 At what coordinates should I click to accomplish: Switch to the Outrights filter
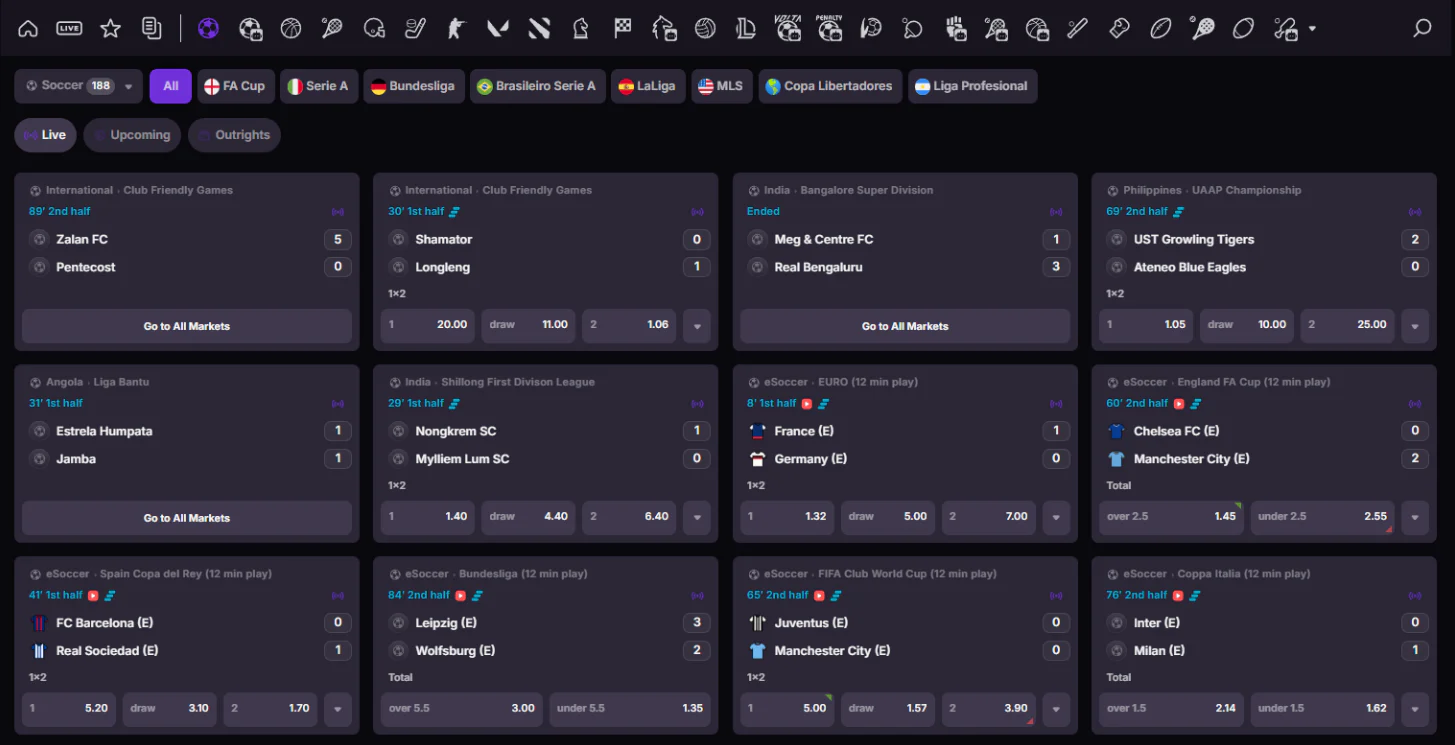click(234, 135)
